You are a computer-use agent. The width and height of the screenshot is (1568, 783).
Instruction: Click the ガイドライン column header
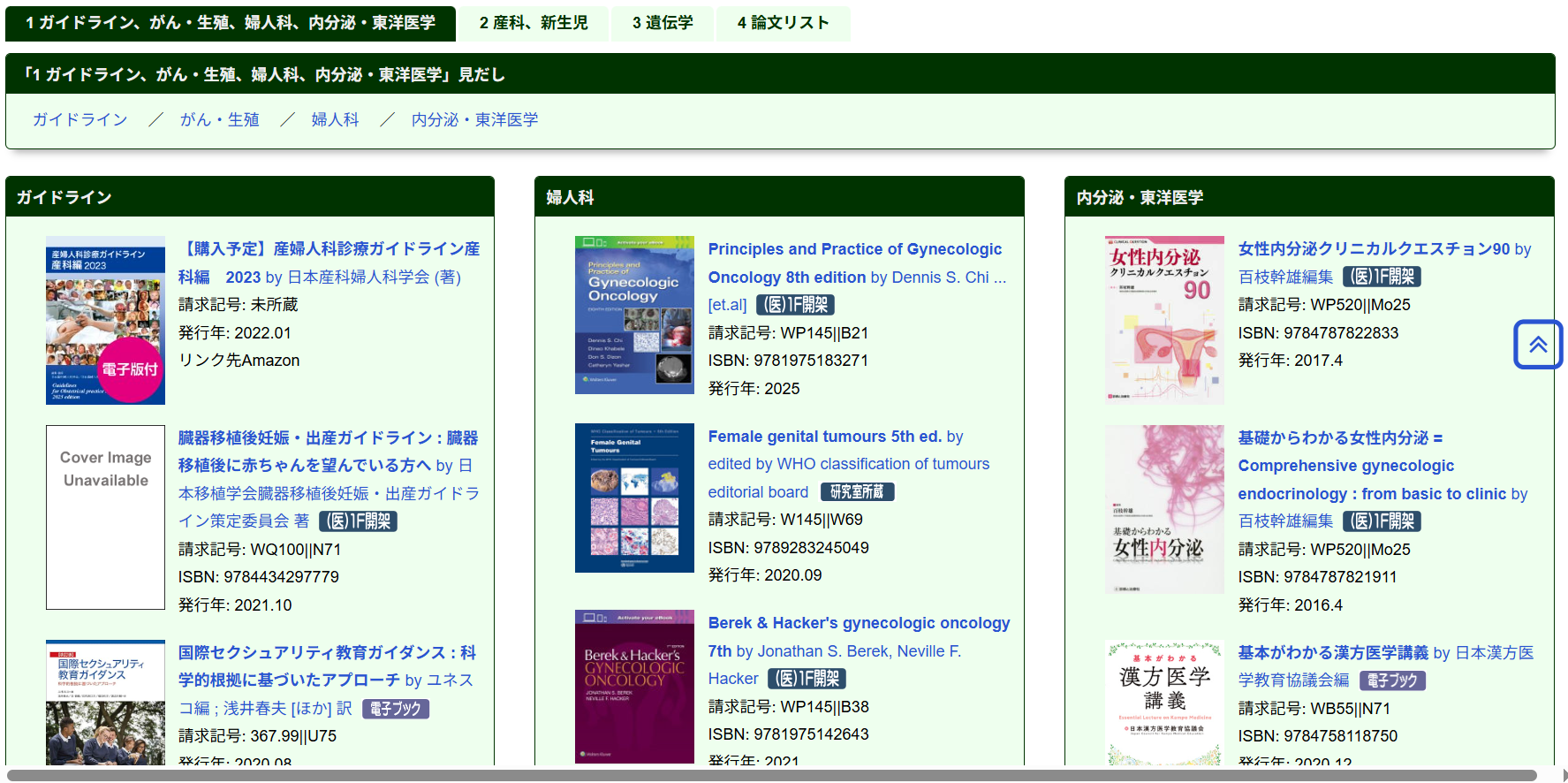(250, 197)
